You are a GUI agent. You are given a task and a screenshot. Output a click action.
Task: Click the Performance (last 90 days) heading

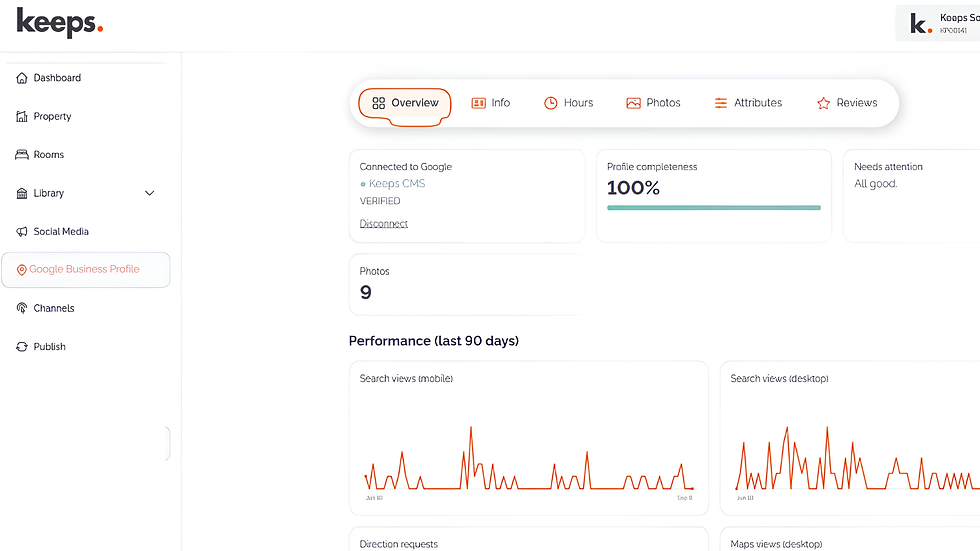[x=434, y=341]
